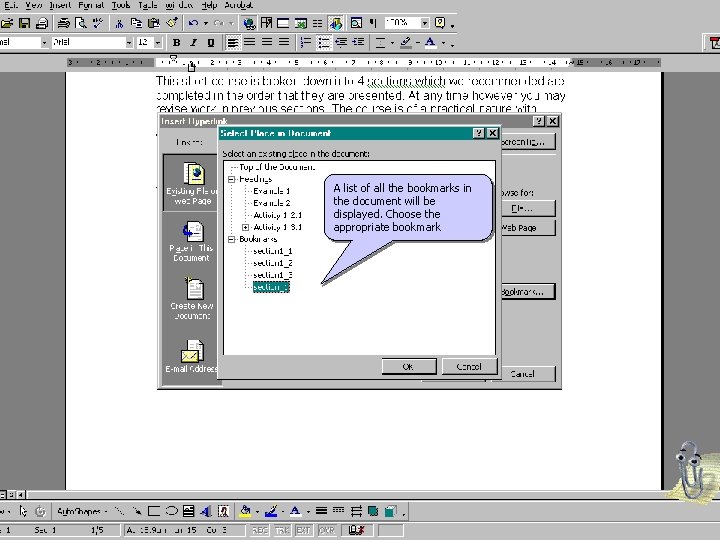The image size is (720, 540).
Task: Click the Web Page browse button
Action: (528, 228)
